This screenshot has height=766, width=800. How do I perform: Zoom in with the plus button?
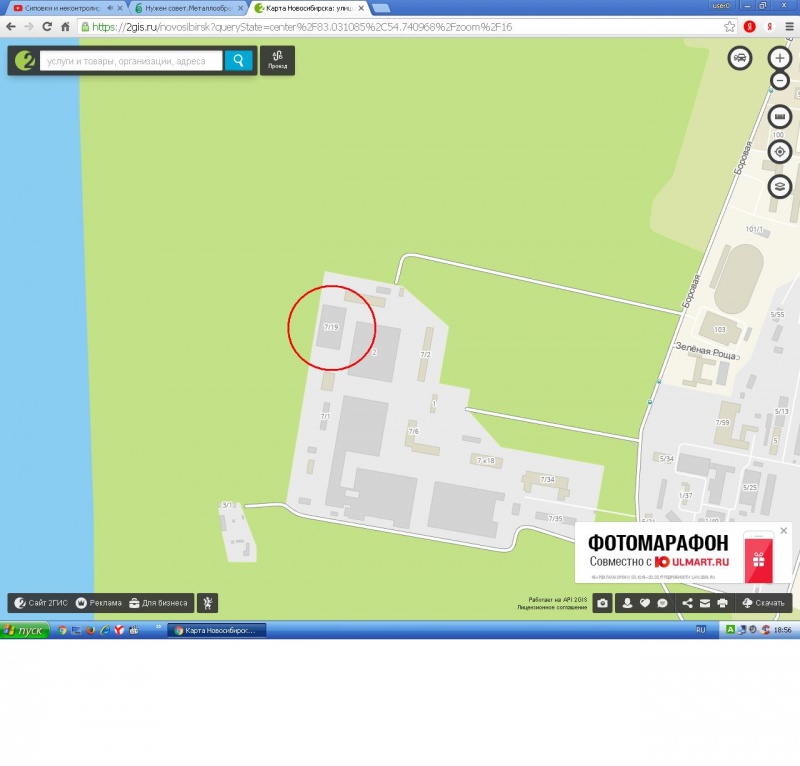[780, 59]
